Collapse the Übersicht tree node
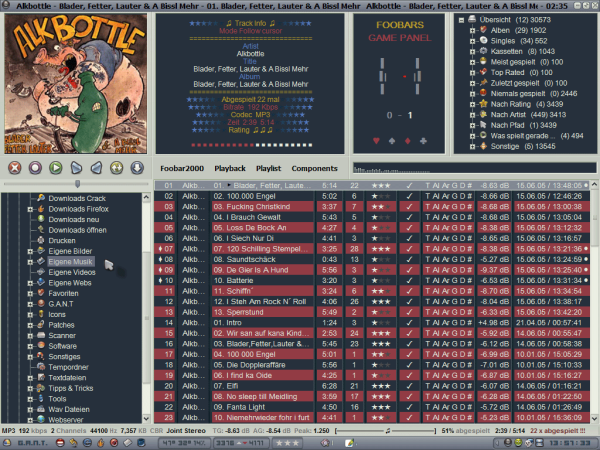 [x=461, y=20]
